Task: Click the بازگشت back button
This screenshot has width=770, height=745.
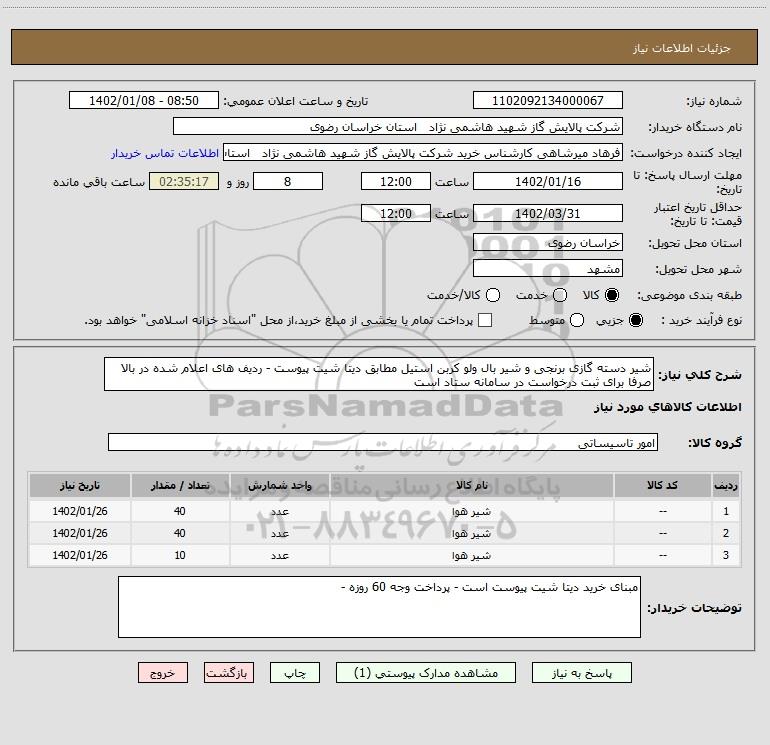Action: point(230,674)
